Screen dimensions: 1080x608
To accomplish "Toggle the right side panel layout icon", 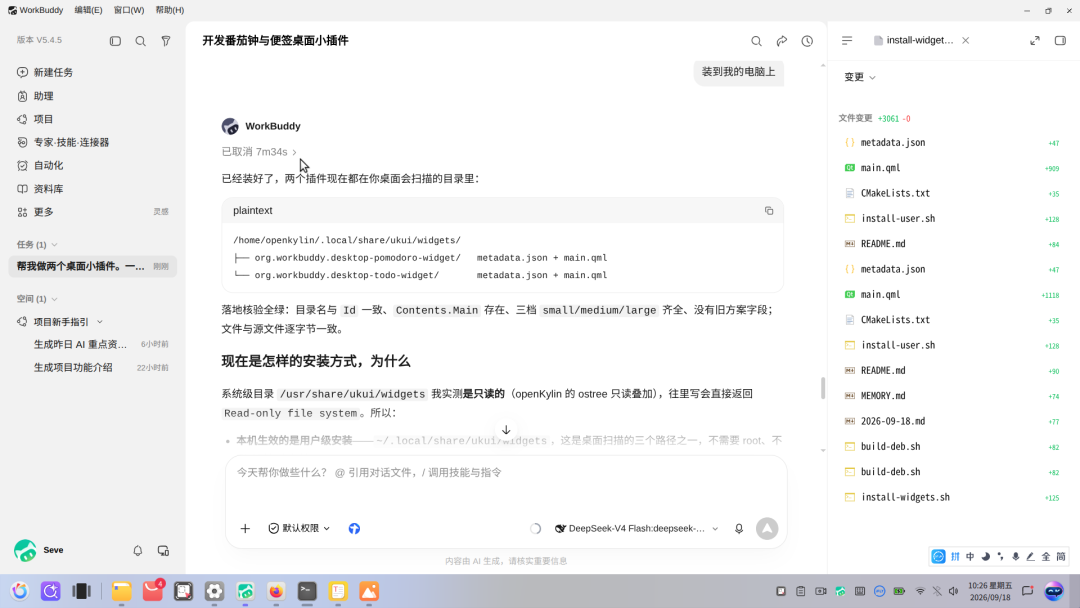I will pos(1060,41).
